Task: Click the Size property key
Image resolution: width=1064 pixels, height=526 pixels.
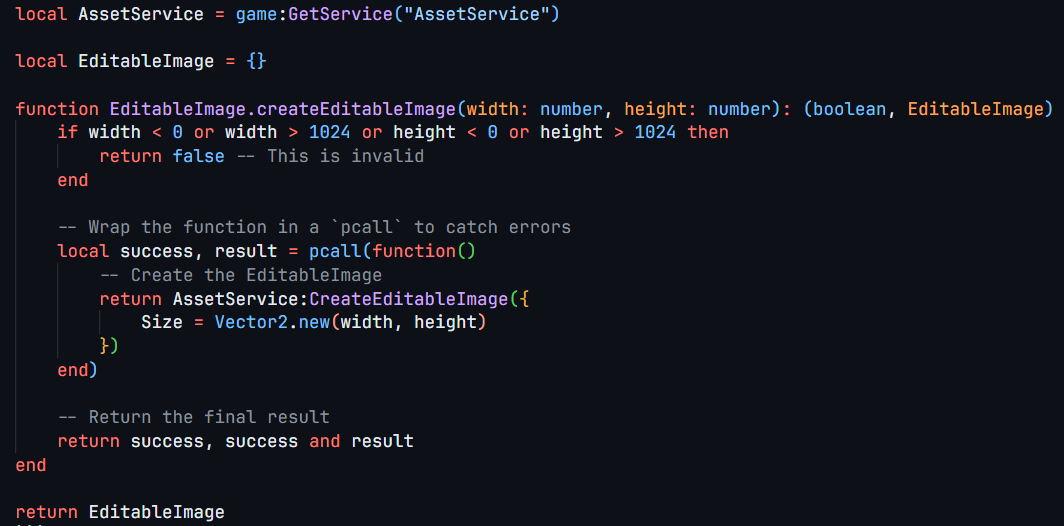Action: coord(162,322)
